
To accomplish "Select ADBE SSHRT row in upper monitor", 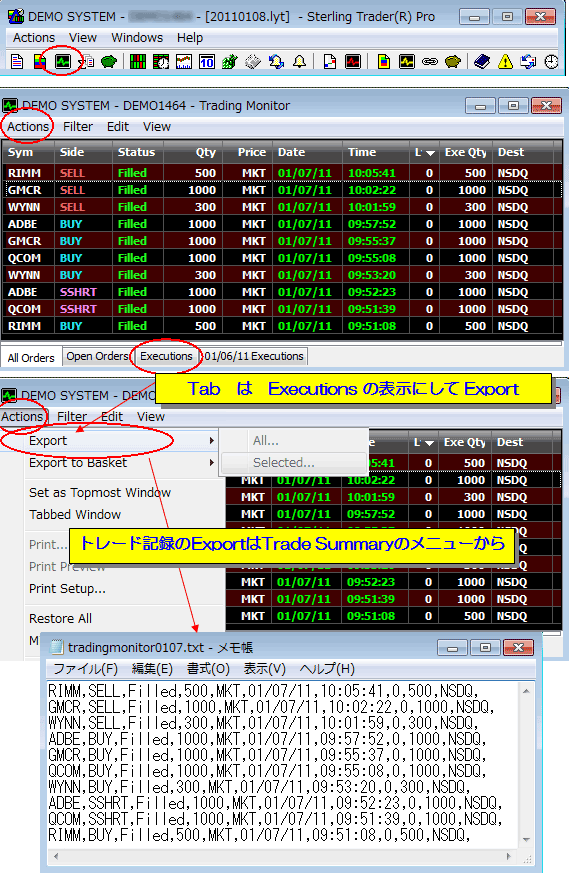I will [x=281, y=292].
